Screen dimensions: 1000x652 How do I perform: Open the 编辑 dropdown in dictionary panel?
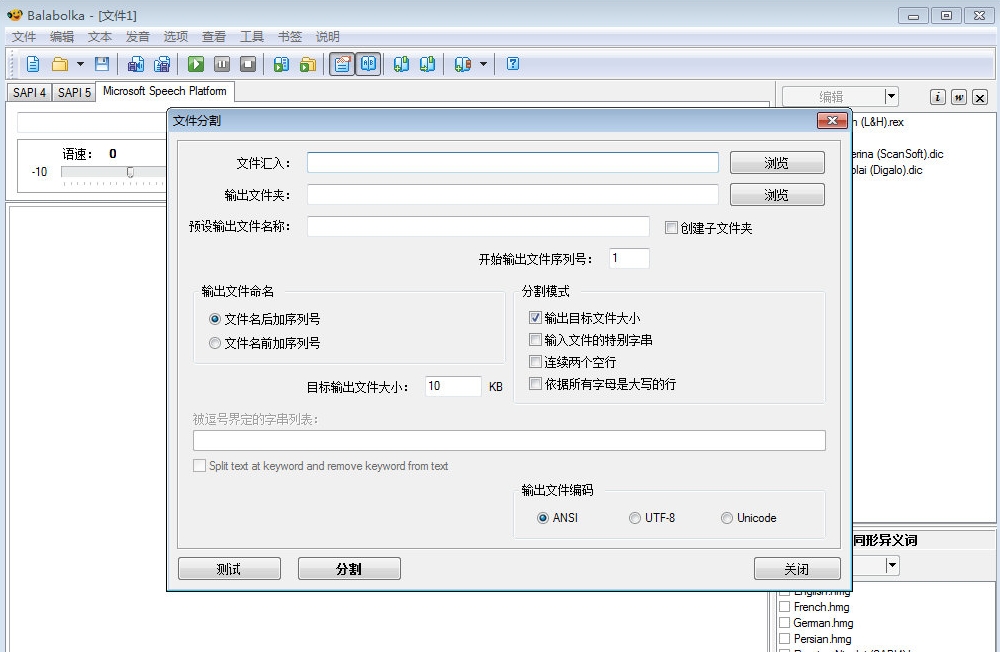(891, 97)
